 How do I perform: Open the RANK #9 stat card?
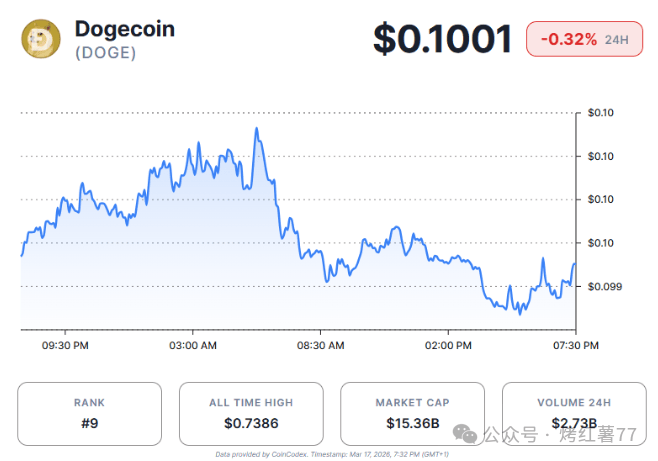pyautogui.click(x=89, y=413)
